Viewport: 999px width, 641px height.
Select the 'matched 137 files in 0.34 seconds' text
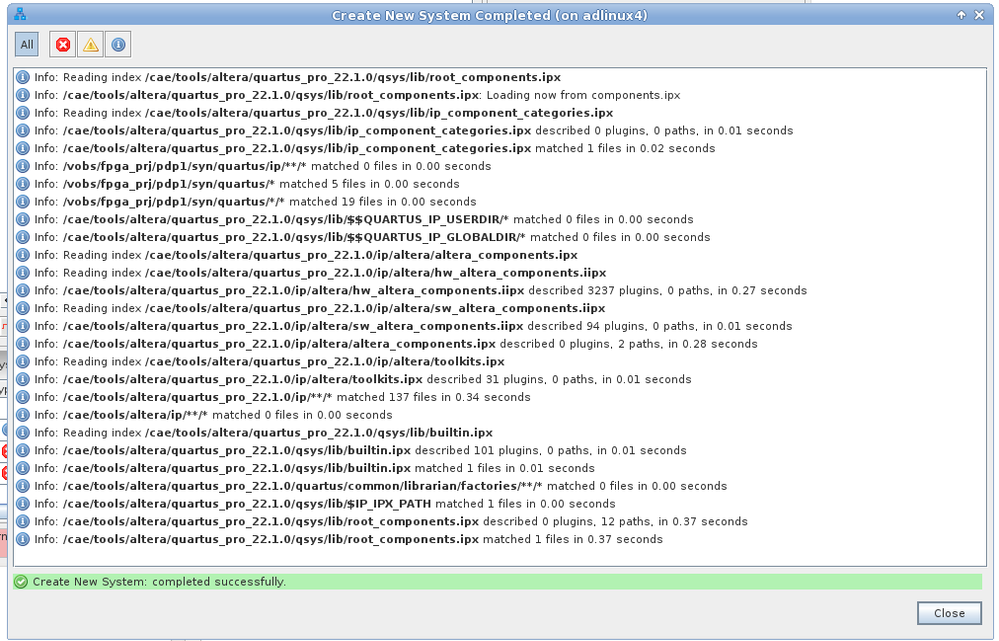pyautogui.click(x=433, y=397)
